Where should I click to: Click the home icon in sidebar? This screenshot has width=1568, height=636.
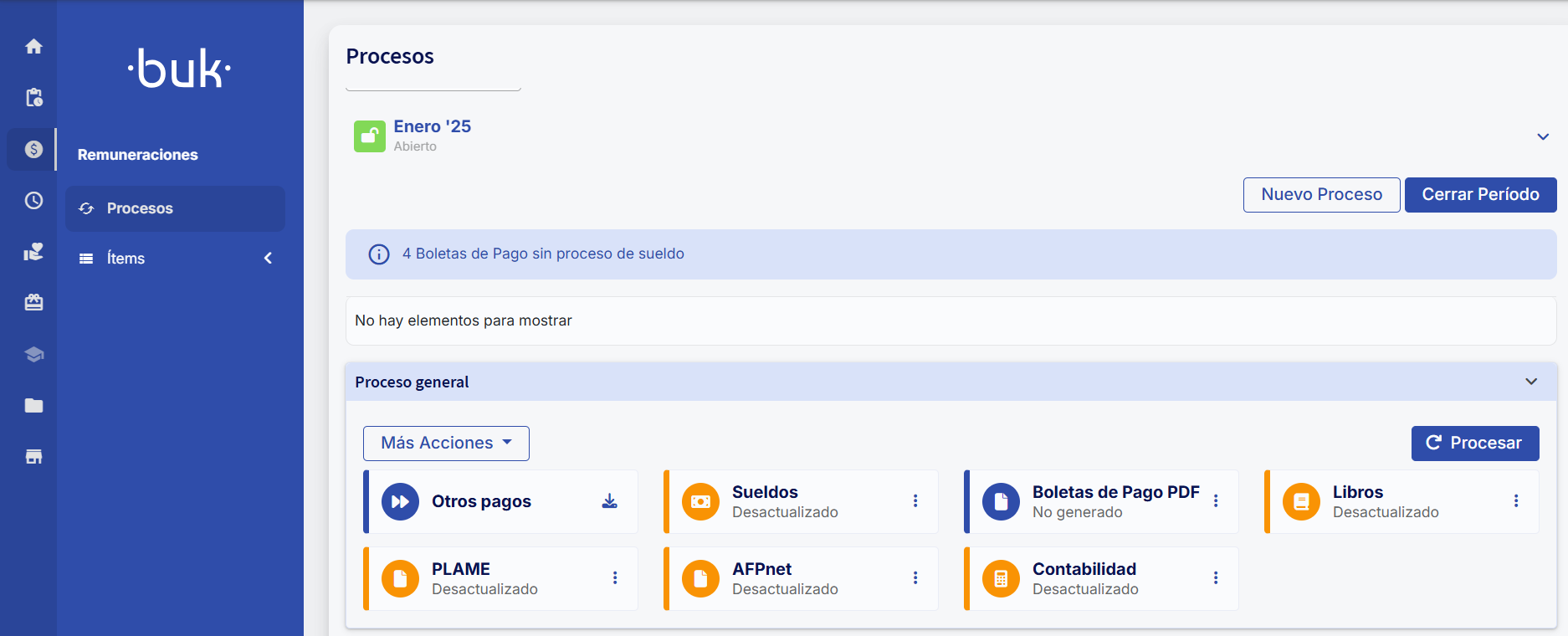point(33,47)
